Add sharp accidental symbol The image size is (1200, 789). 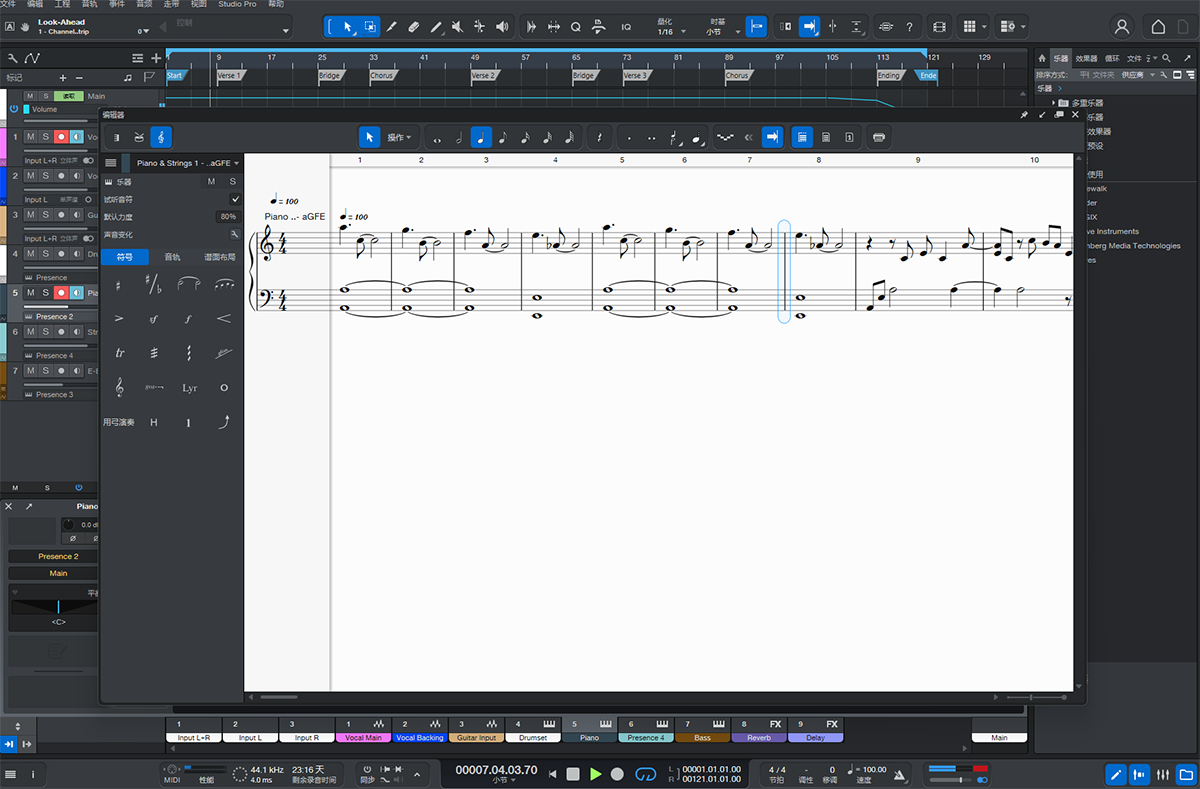click(x=120, y=285)
